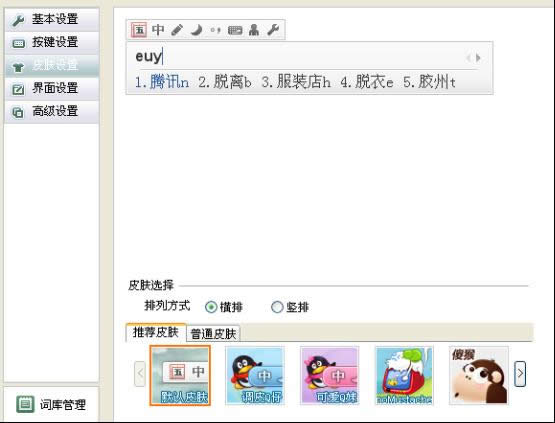The width and height of the screenshot is (555, 423).
Task: Click the user account icon in toolbar
Action: [x=254, y=30]
